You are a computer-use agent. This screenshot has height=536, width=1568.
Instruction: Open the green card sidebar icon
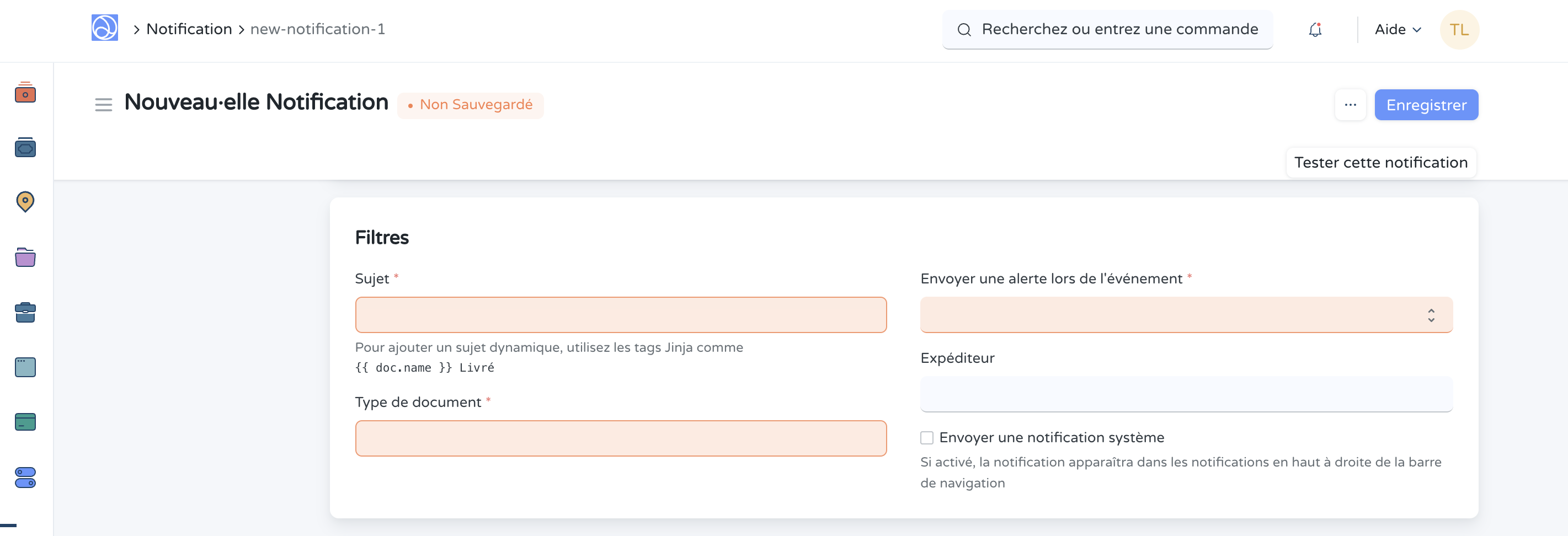tap(25, 422)
